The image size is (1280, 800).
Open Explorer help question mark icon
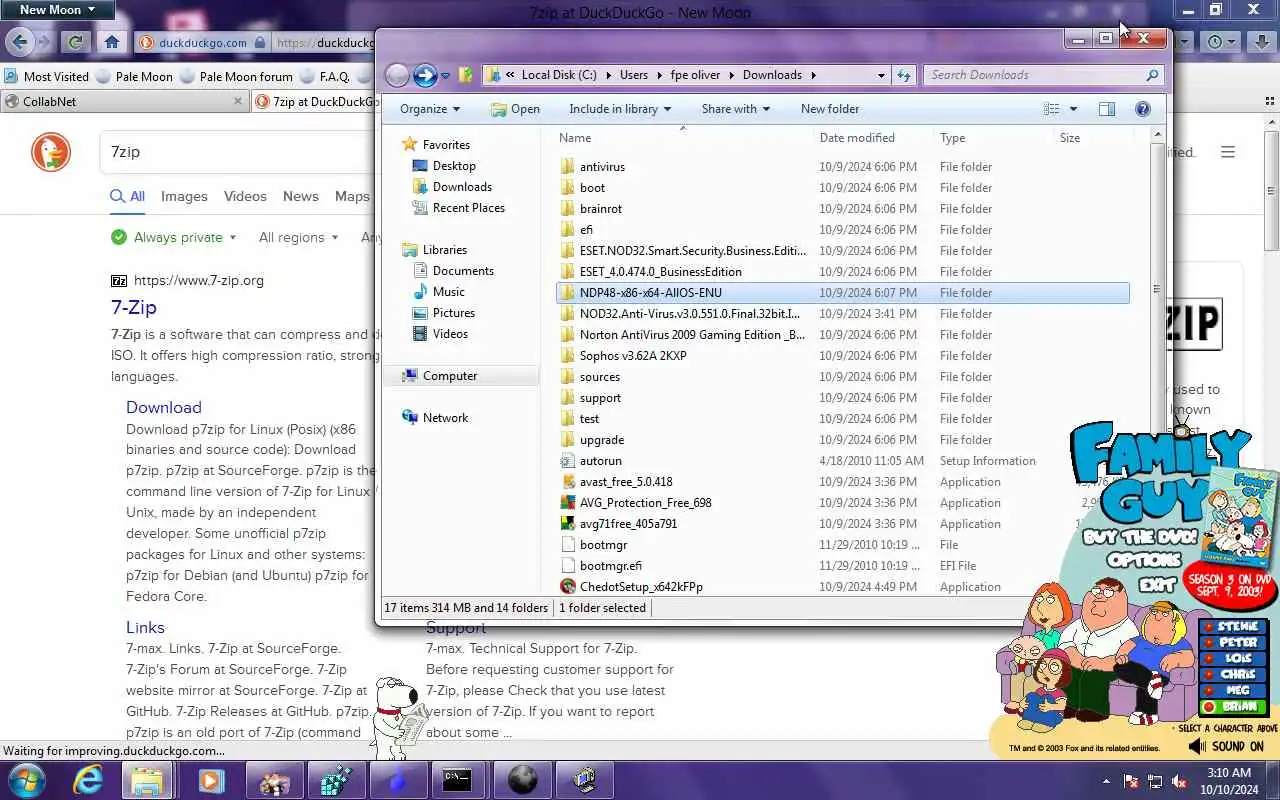tap(1143, 109)
